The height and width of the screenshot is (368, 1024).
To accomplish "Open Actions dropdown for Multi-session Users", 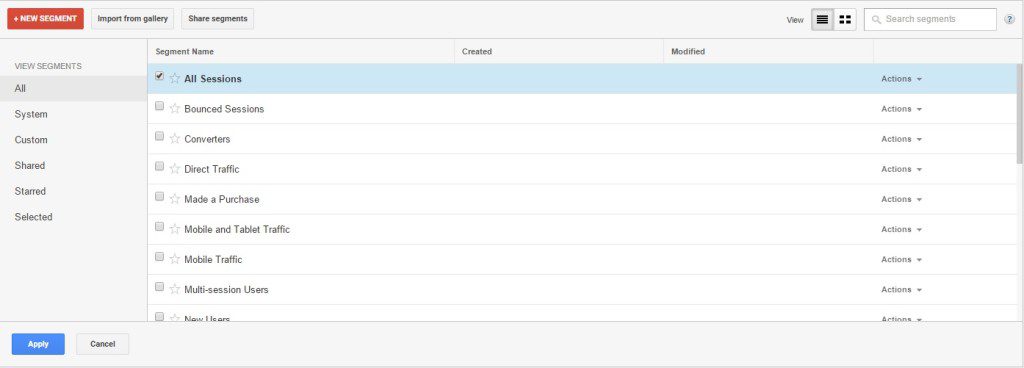I will tap(901, 289).
